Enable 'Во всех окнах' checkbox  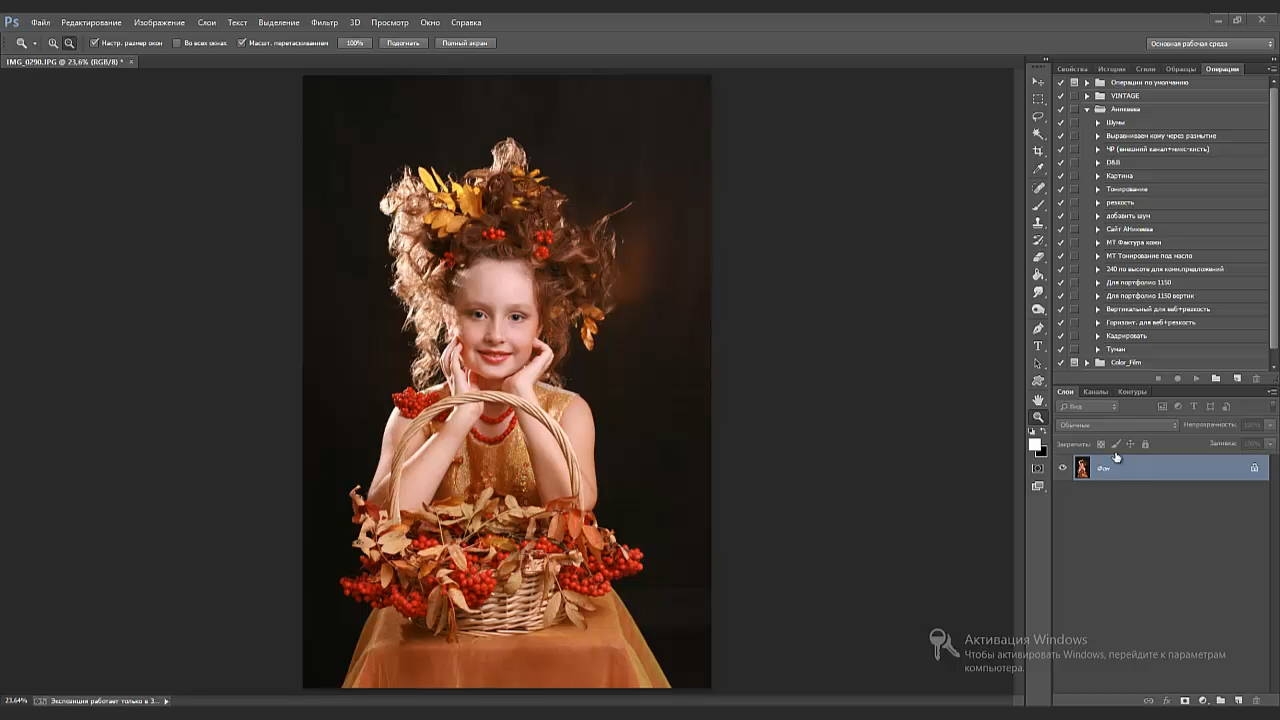click(x=177, y=43)
